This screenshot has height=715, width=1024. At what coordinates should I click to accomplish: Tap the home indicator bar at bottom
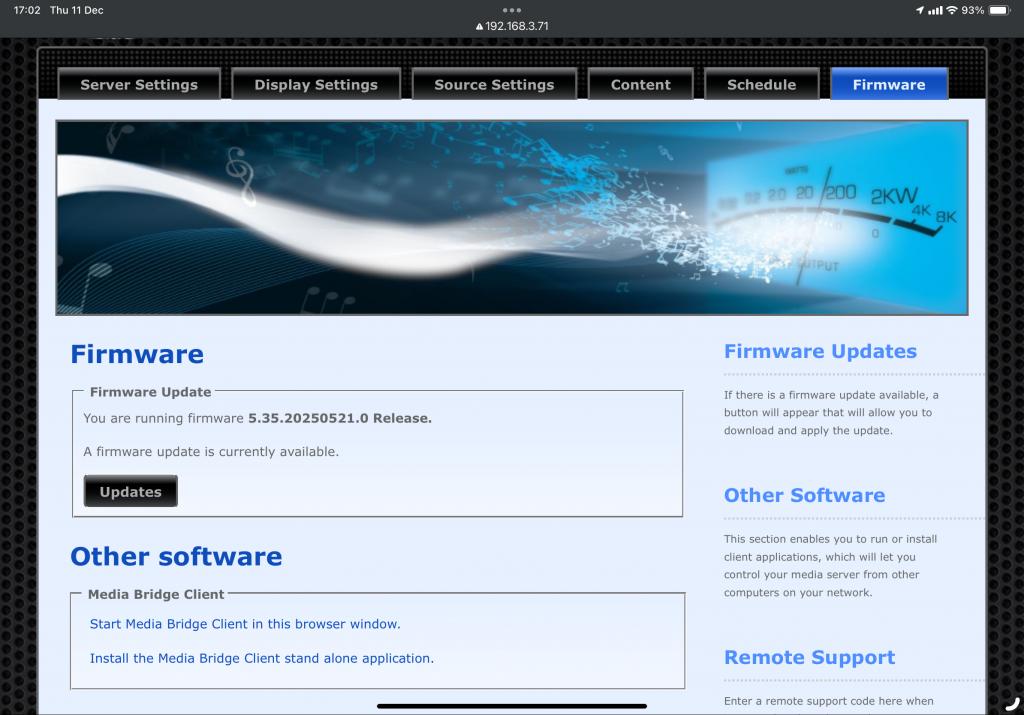pos(512,706)
